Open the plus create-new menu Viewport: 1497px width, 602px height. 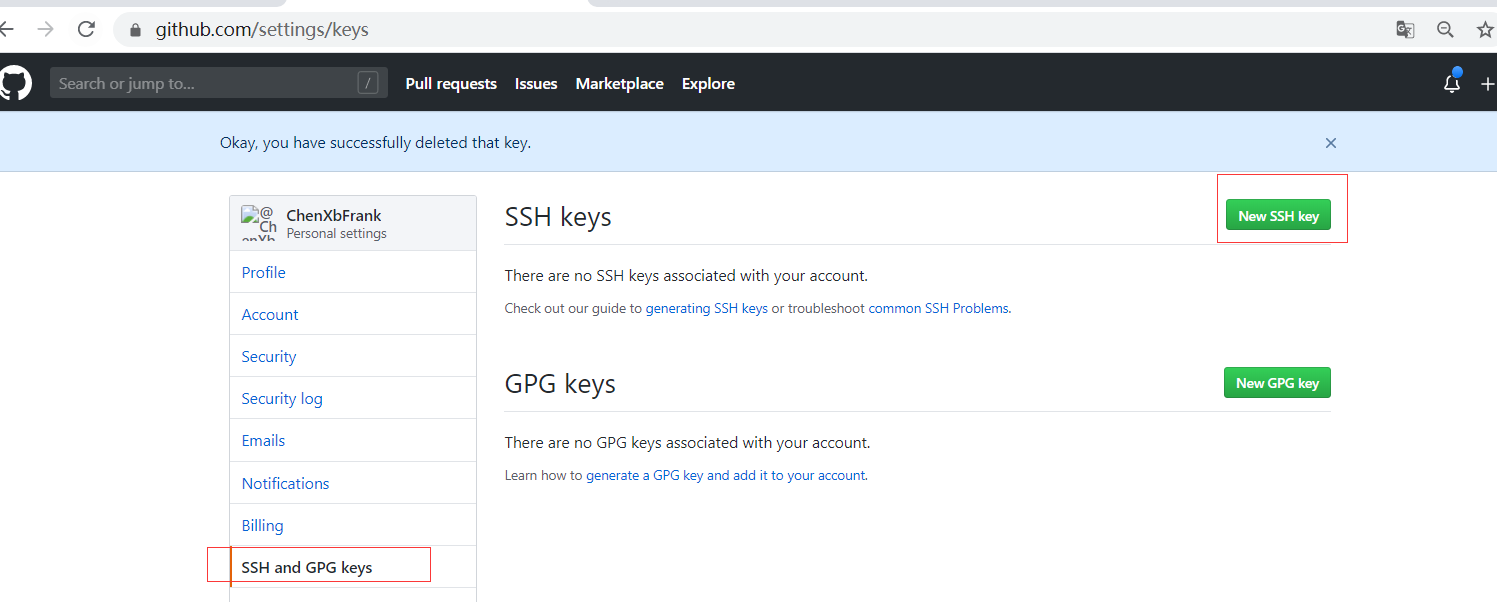pos(1487,84)
